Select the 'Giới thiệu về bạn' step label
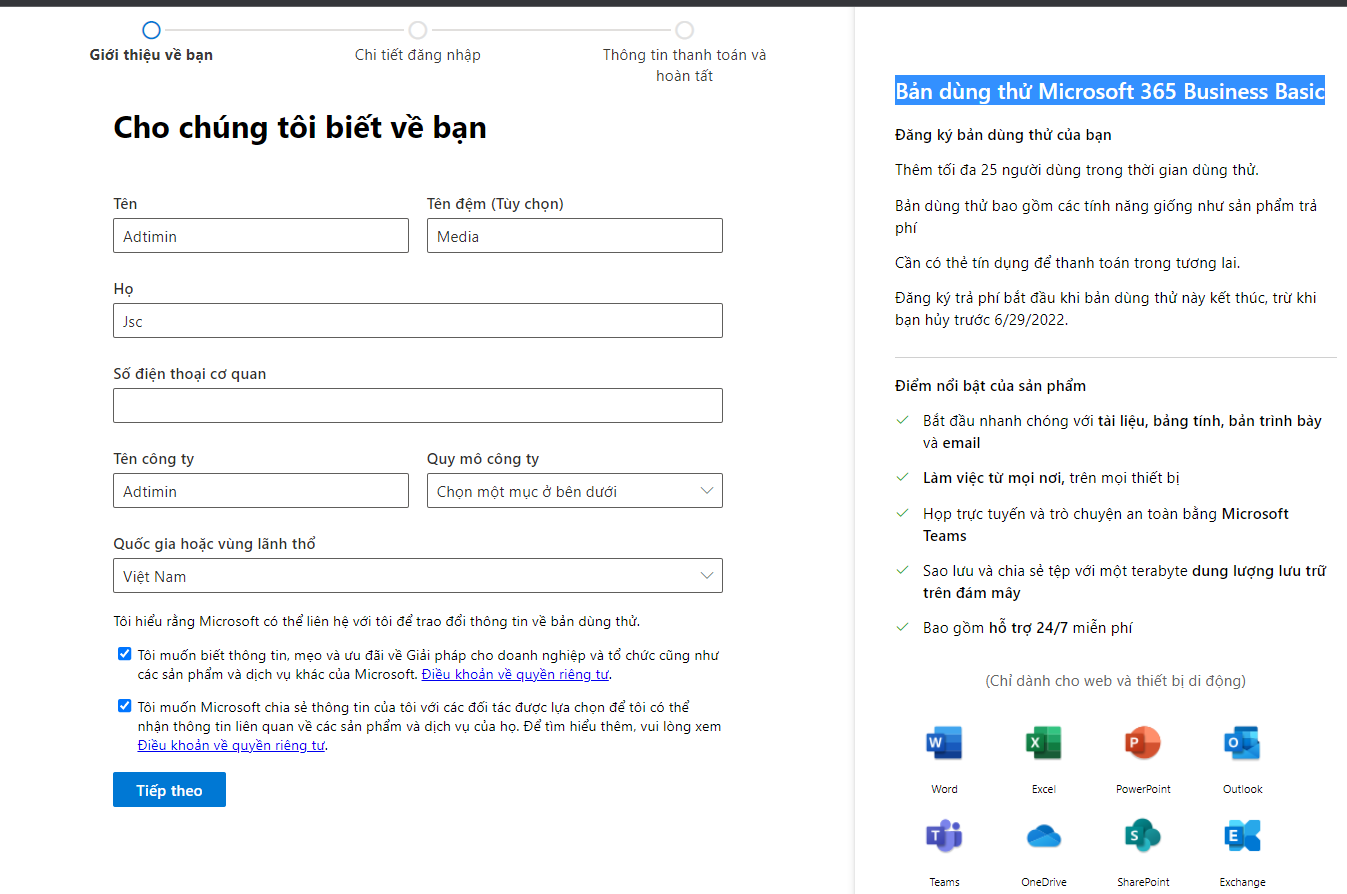1347x894 pixels. [x=151, y=55]
